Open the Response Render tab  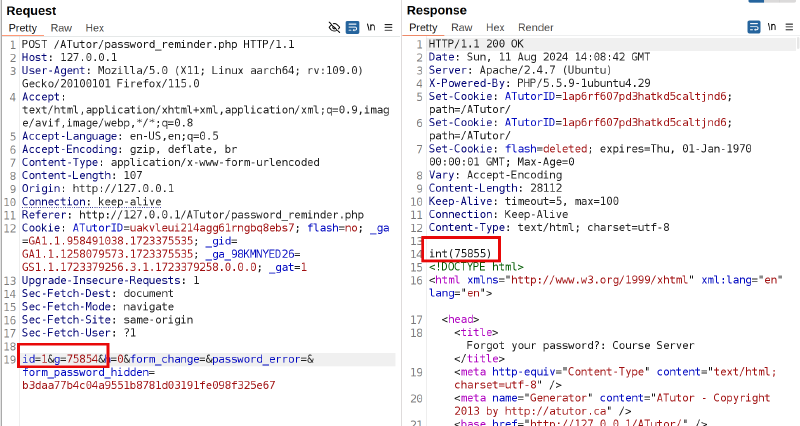coord(536,28)
